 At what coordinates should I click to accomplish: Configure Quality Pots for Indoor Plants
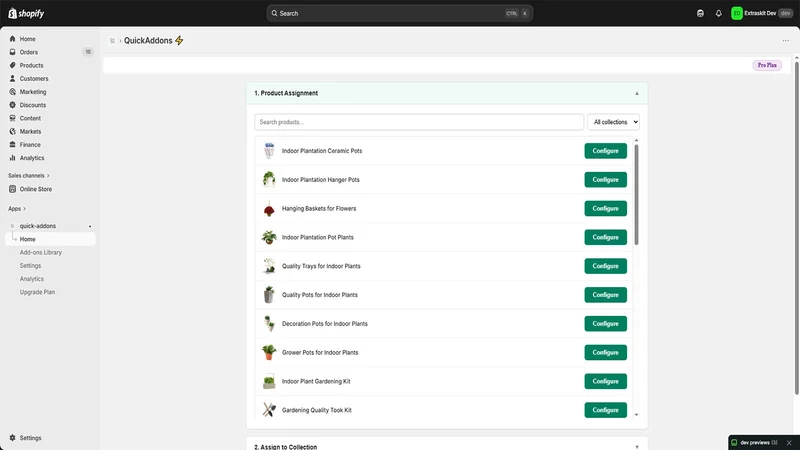click(x=605, y=295)
